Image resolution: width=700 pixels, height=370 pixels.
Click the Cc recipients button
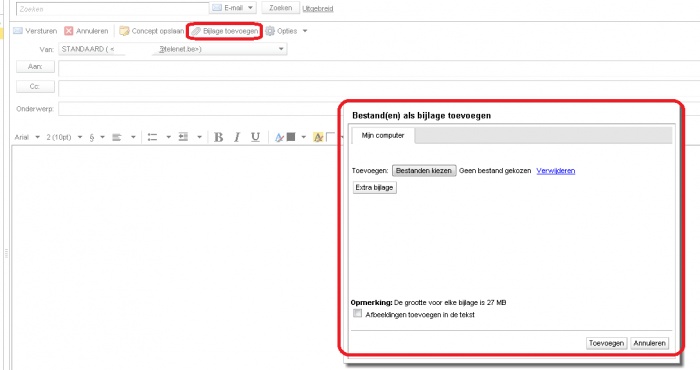pos(35,87)
